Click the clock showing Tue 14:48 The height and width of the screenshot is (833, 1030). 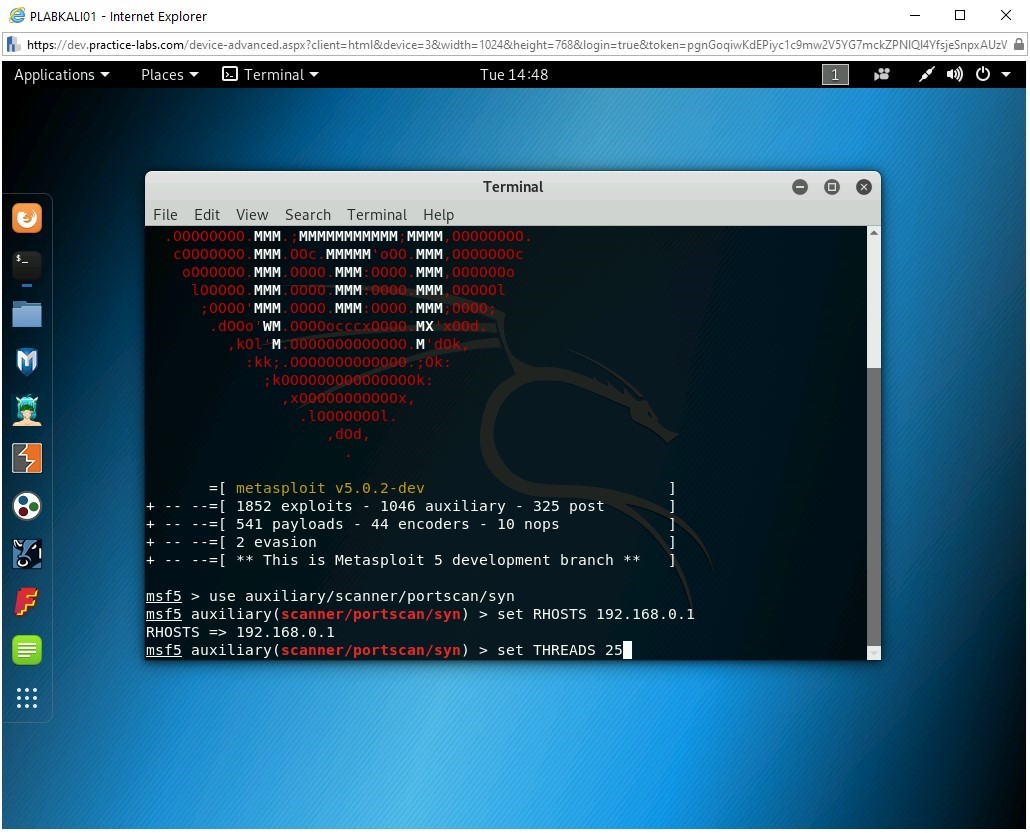[x=514, y=75]
